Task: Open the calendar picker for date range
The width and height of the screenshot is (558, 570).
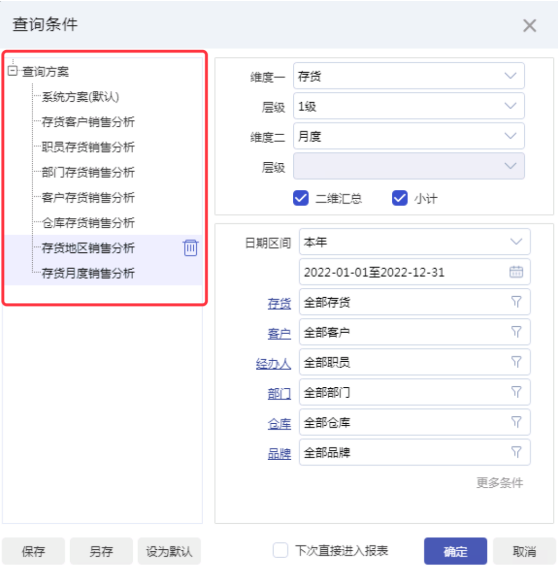Action: tap(516, 272)
